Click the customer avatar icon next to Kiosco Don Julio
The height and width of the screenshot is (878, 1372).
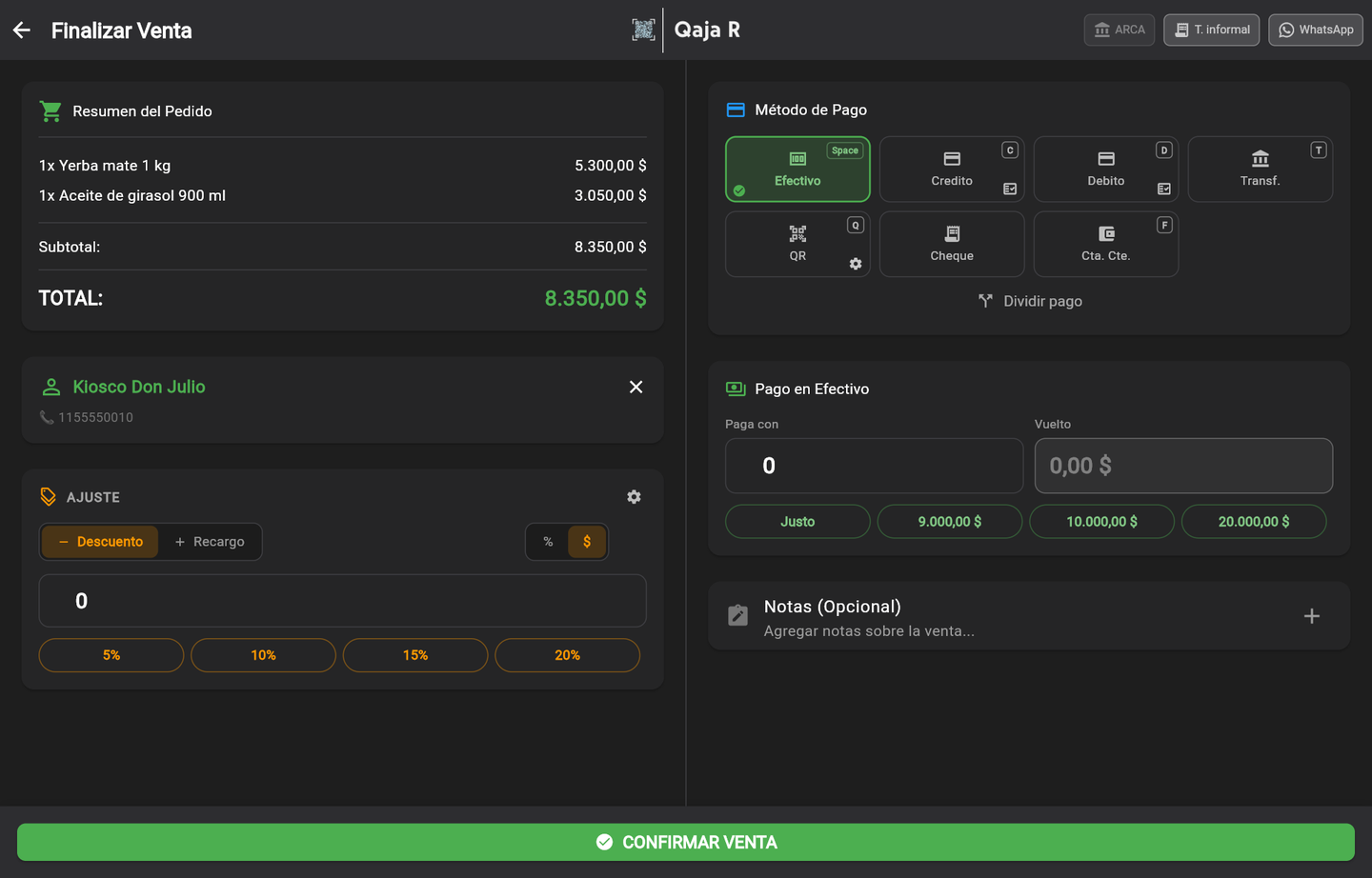(51, 388)
